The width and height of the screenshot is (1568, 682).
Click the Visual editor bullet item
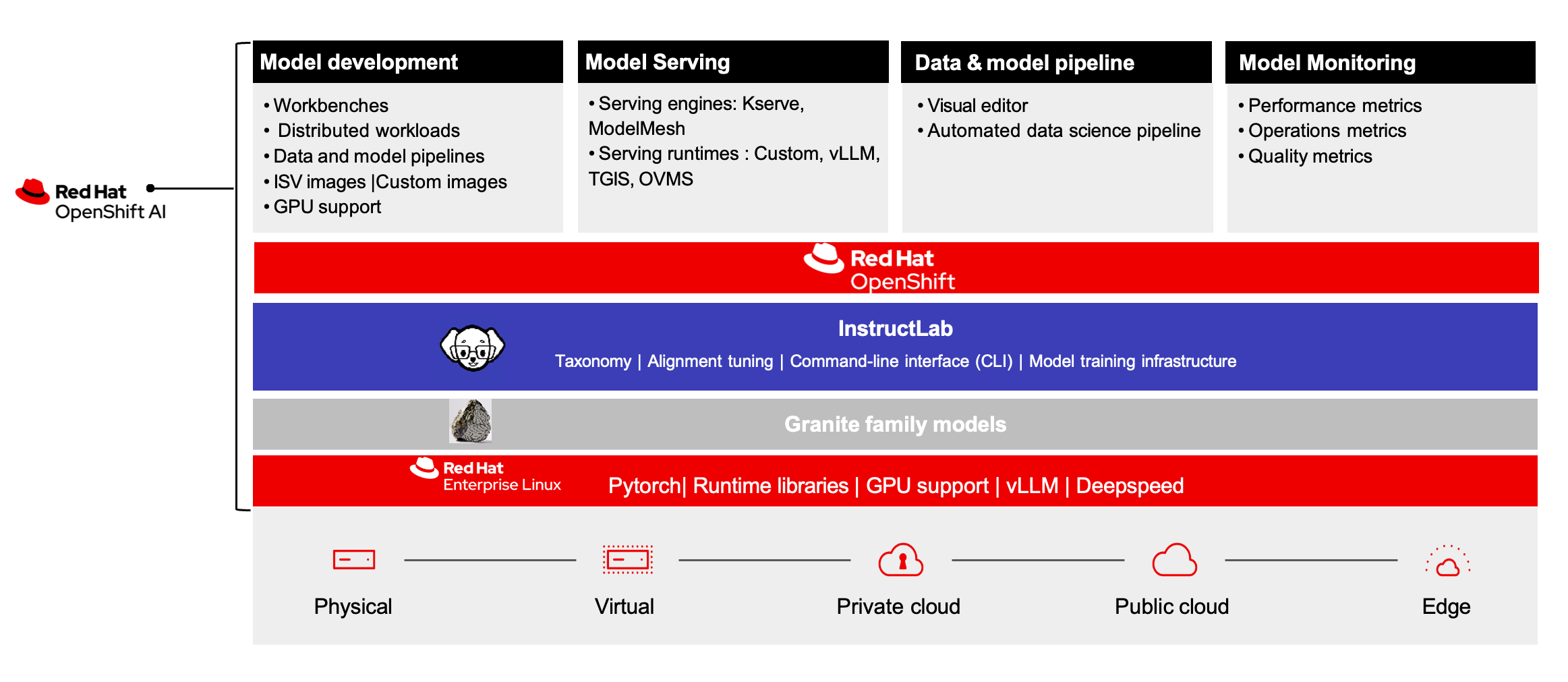977,106
